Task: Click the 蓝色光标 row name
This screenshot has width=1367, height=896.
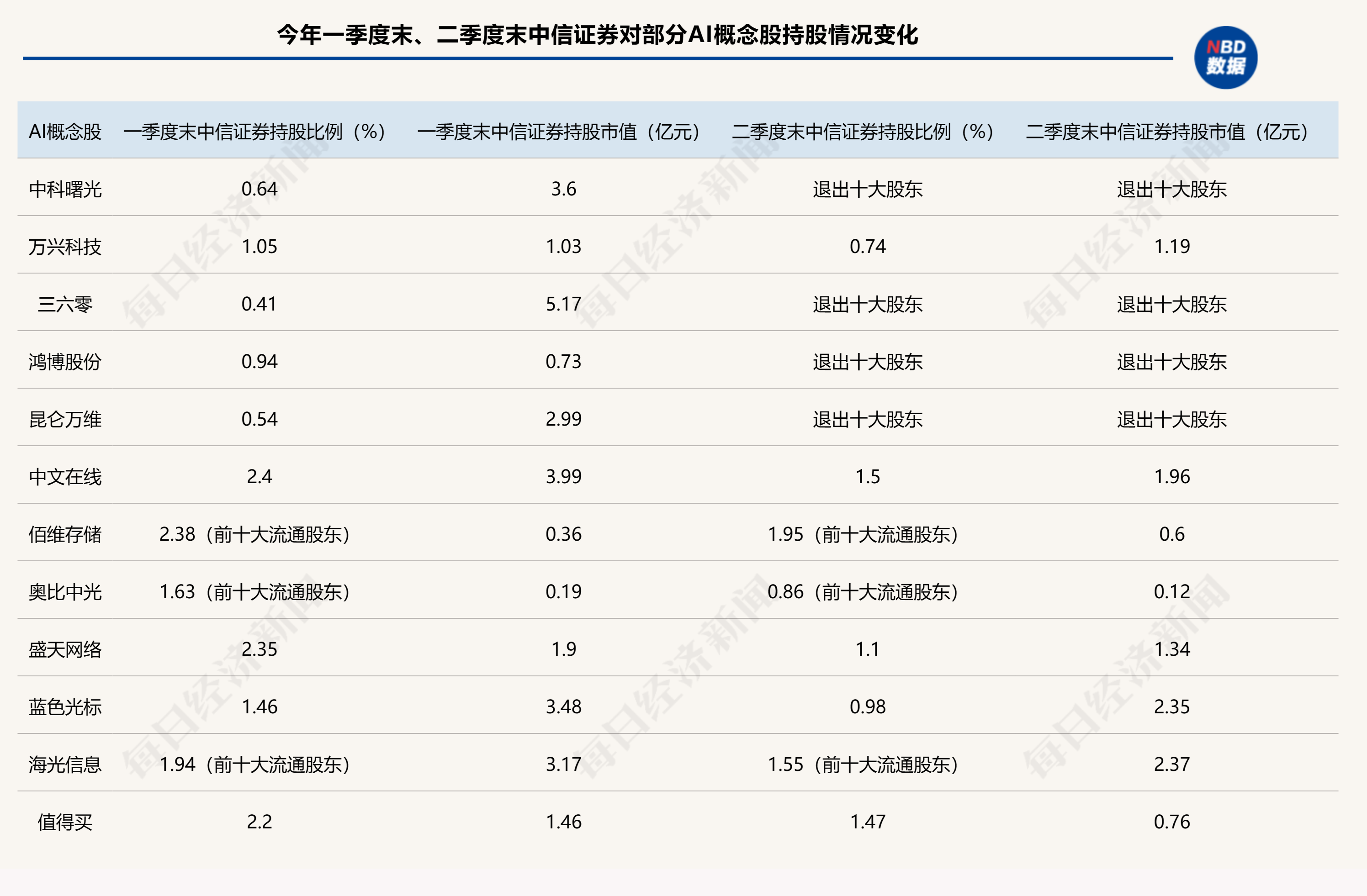Action: (65, 706)
